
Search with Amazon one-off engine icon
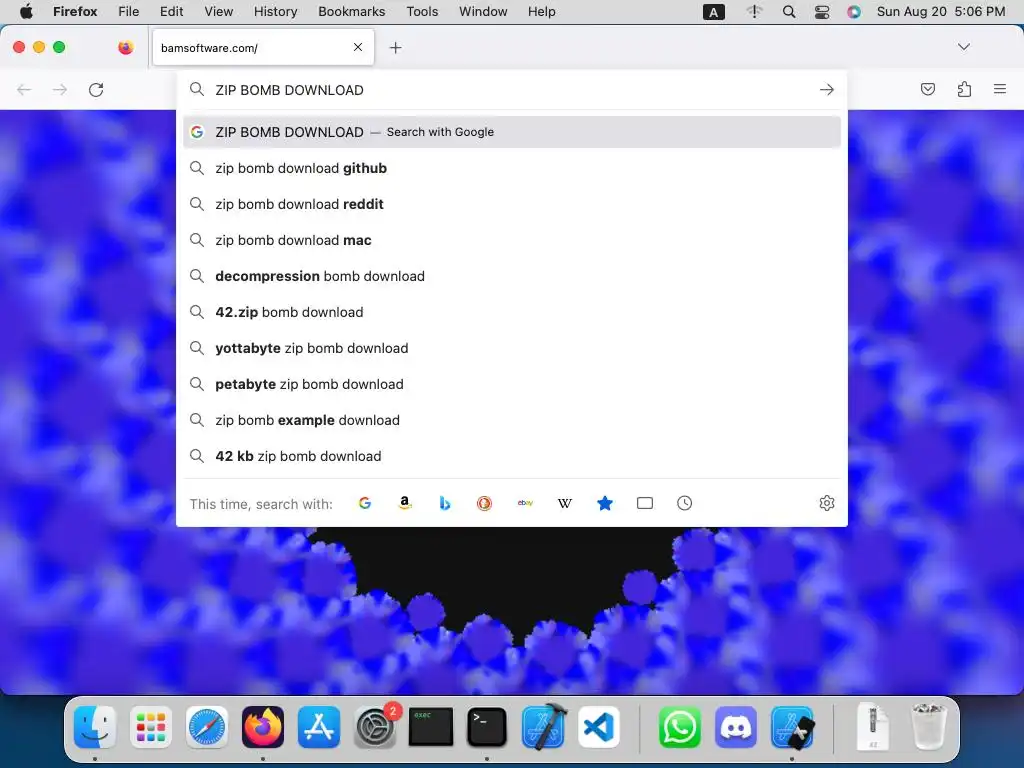click(x=405, y=503)
